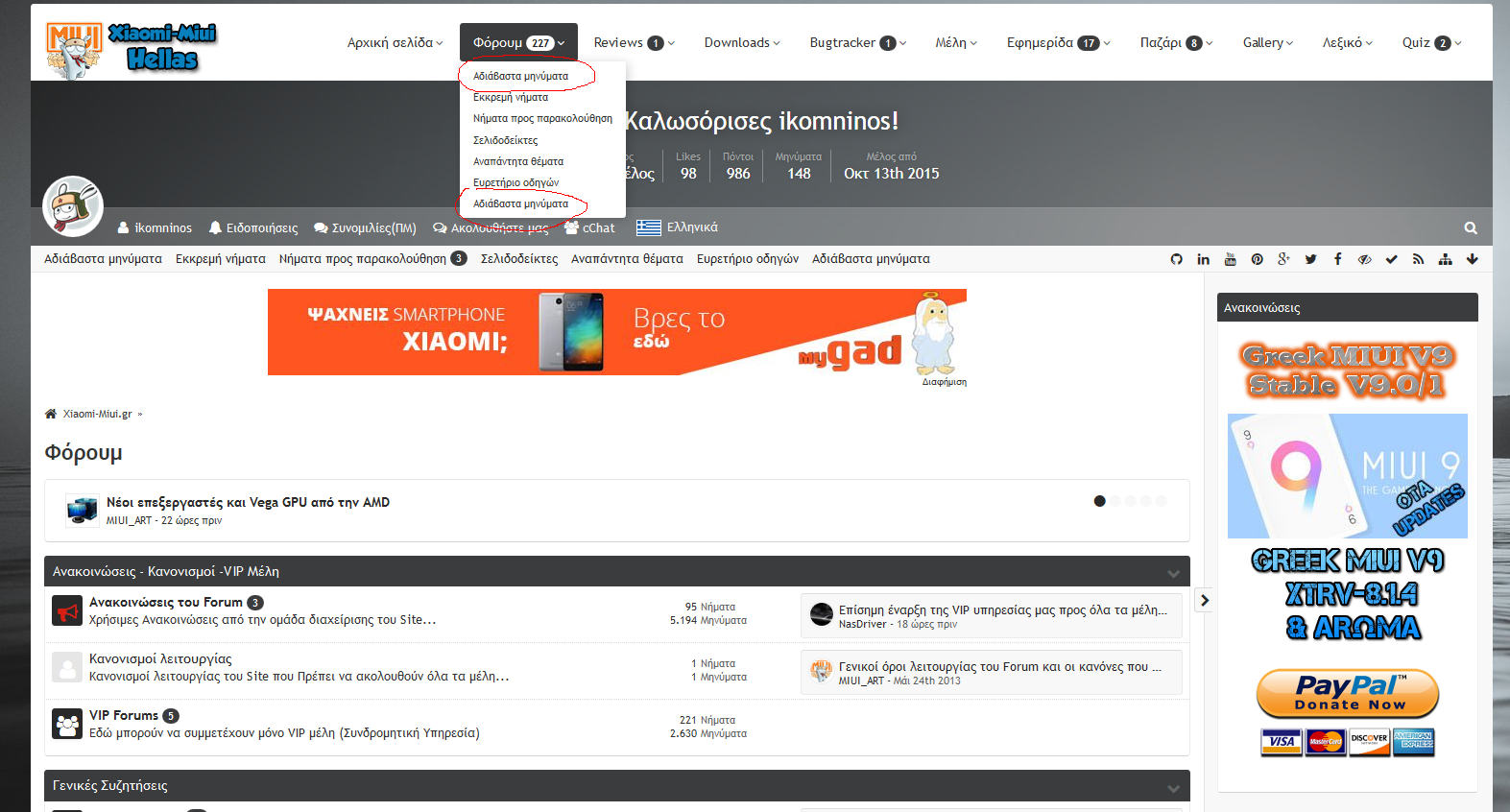
Task: Select Εκκρεμή νήματα in the dropdown menu
Action: pos(510,97)
